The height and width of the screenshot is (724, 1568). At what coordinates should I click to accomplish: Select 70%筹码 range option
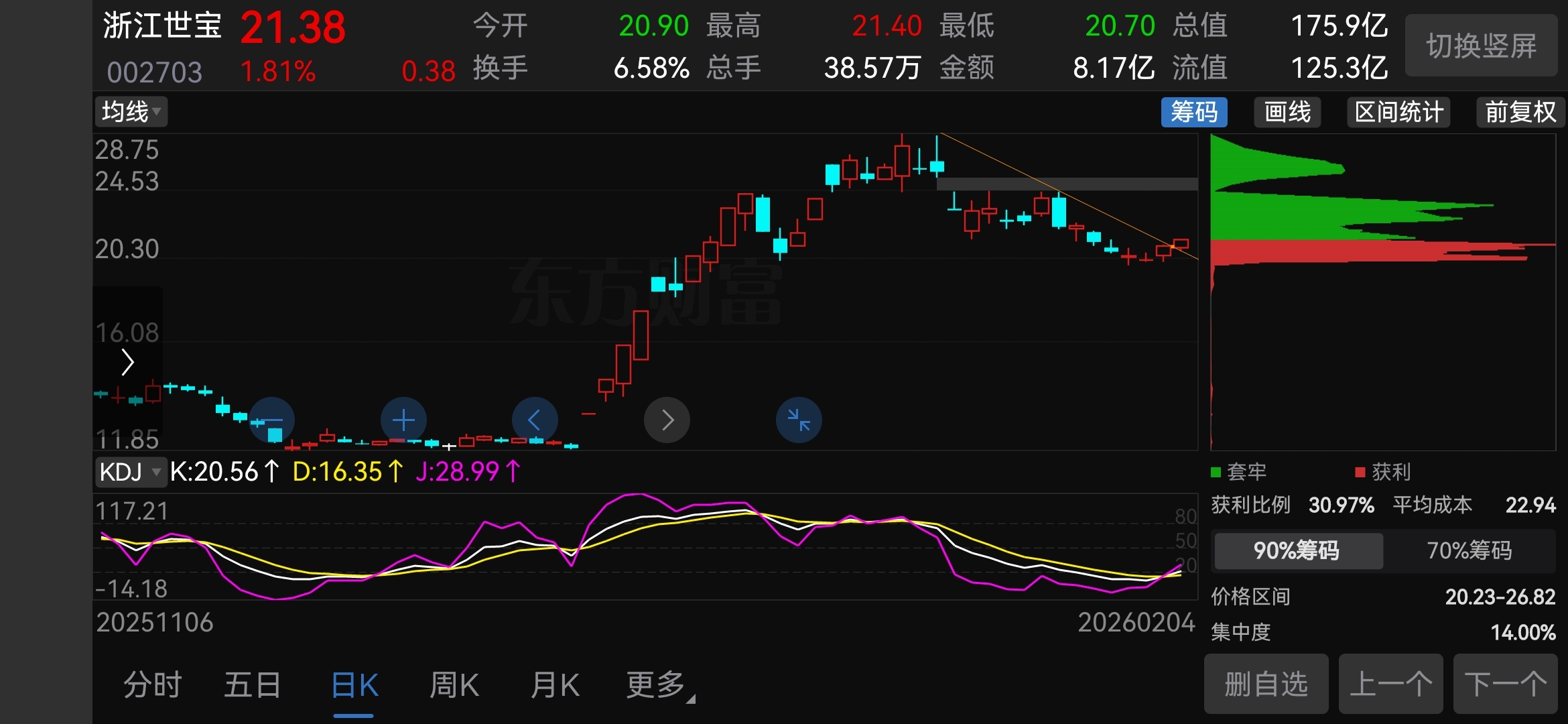pyautogui.click(x=1469, y=551)
